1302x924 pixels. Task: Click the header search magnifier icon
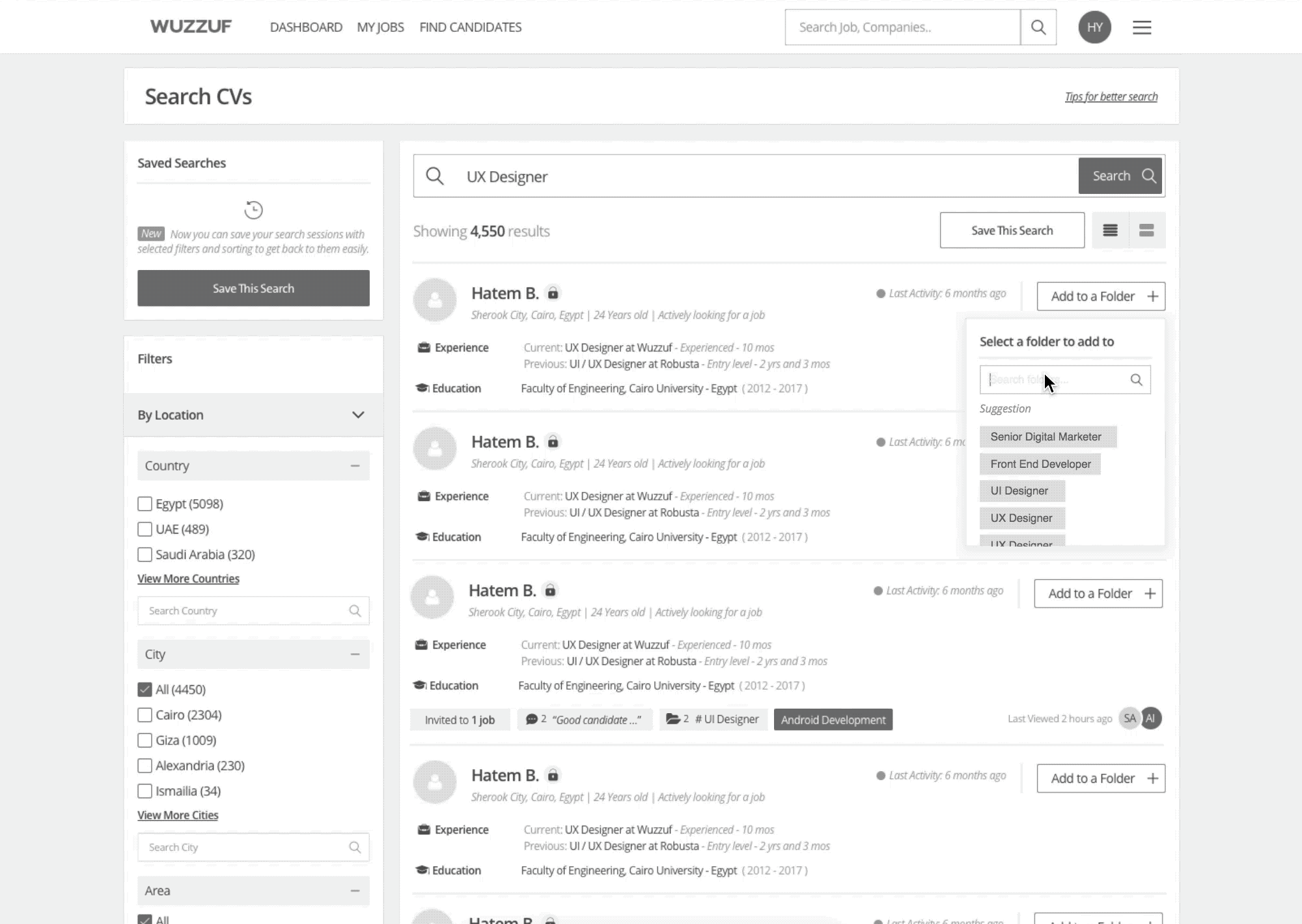coord(1038,27)
